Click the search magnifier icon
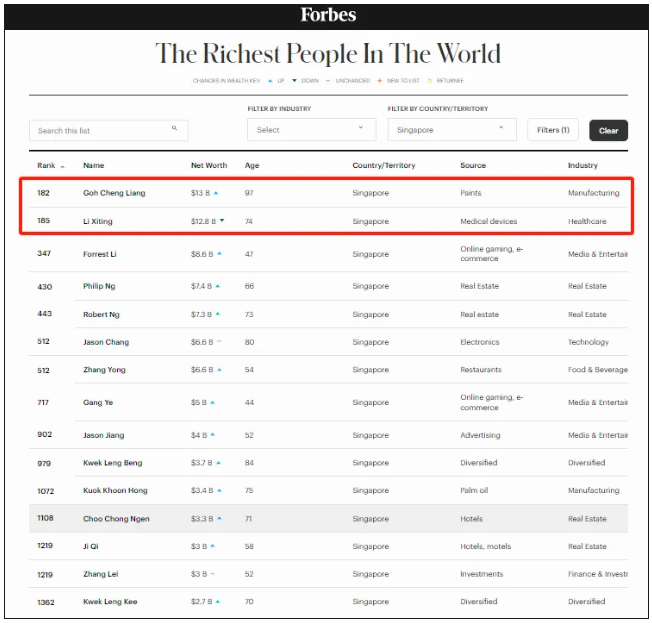The height and width of the screenshot is (623, 652). tap(175, 128)
